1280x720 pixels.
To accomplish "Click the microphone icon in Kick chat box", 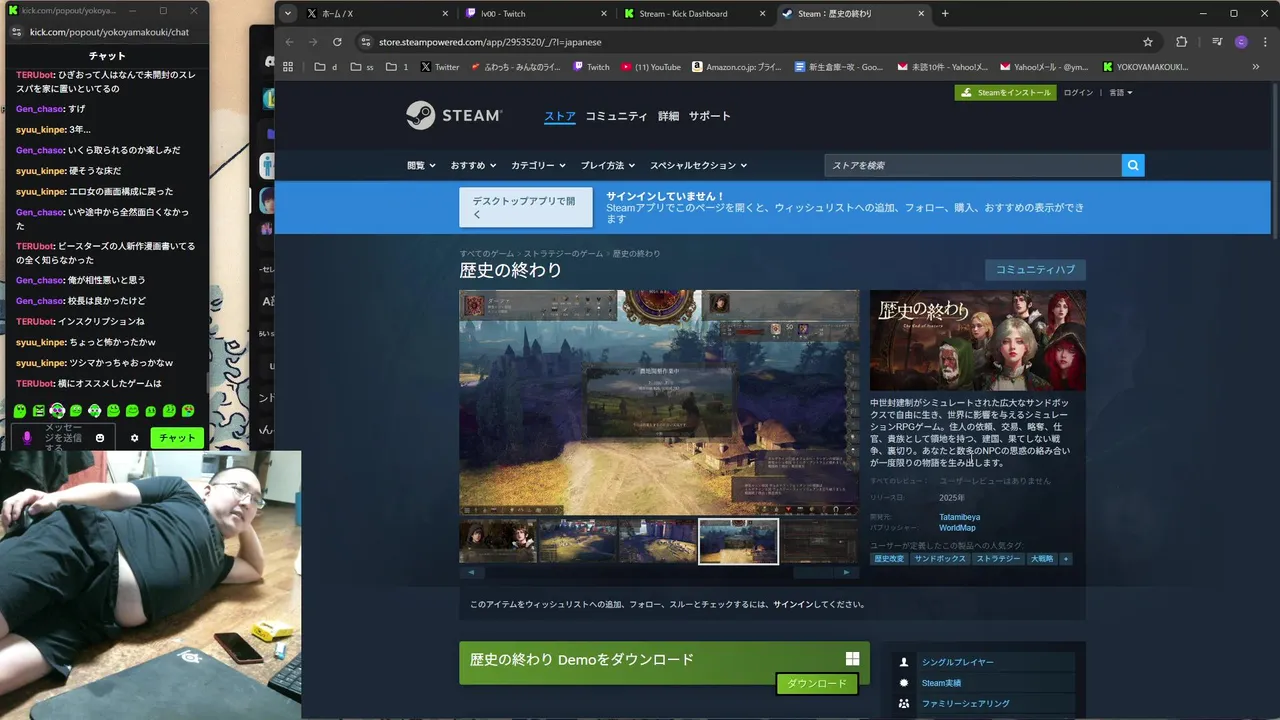I will pos(27,438).
